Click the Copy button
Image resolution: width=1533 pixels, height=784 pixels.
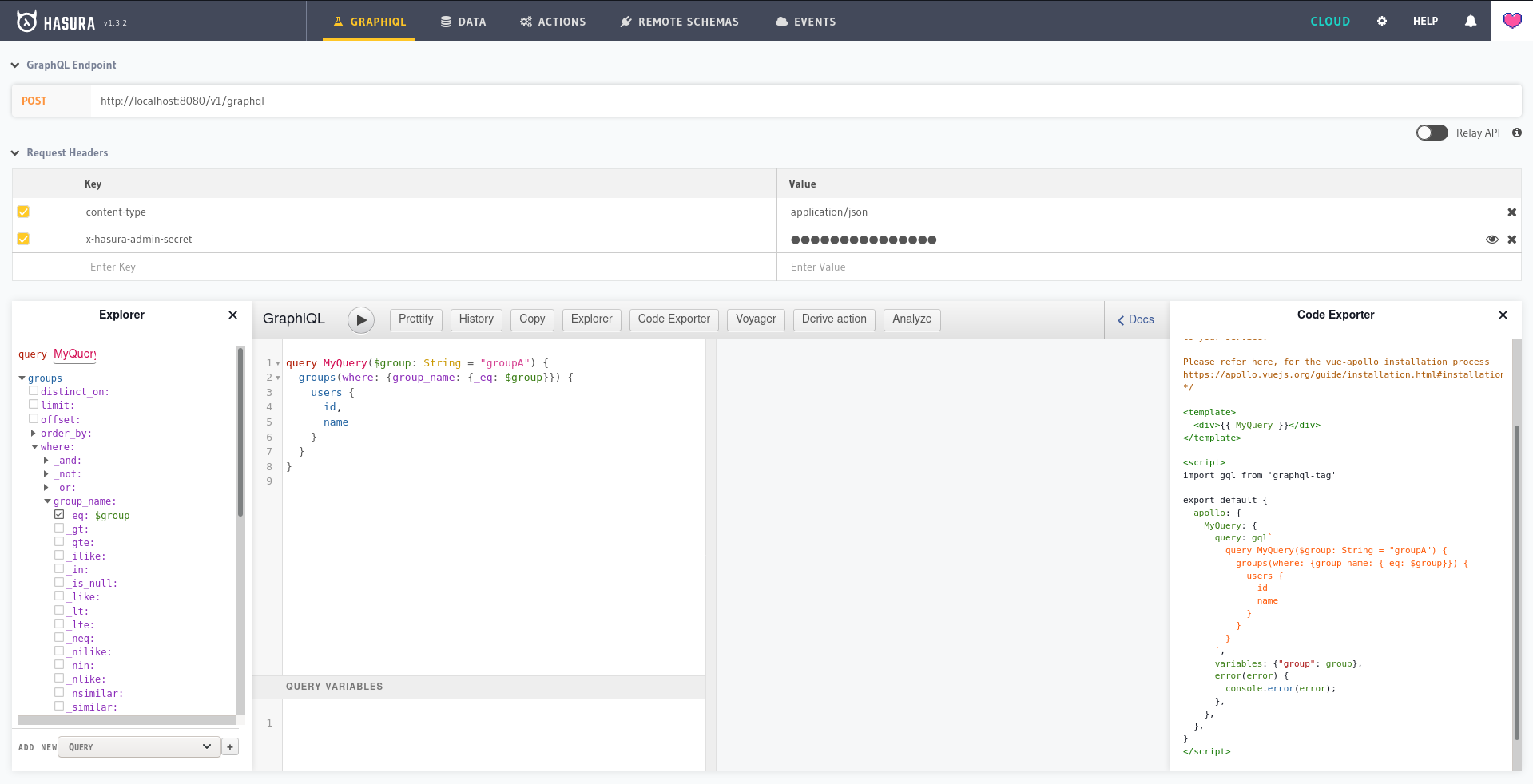point(532,319)
